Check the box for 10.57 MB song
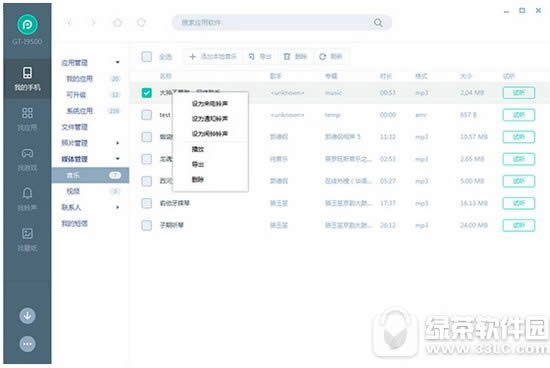550x368 pixels. [x=147, y=137]
